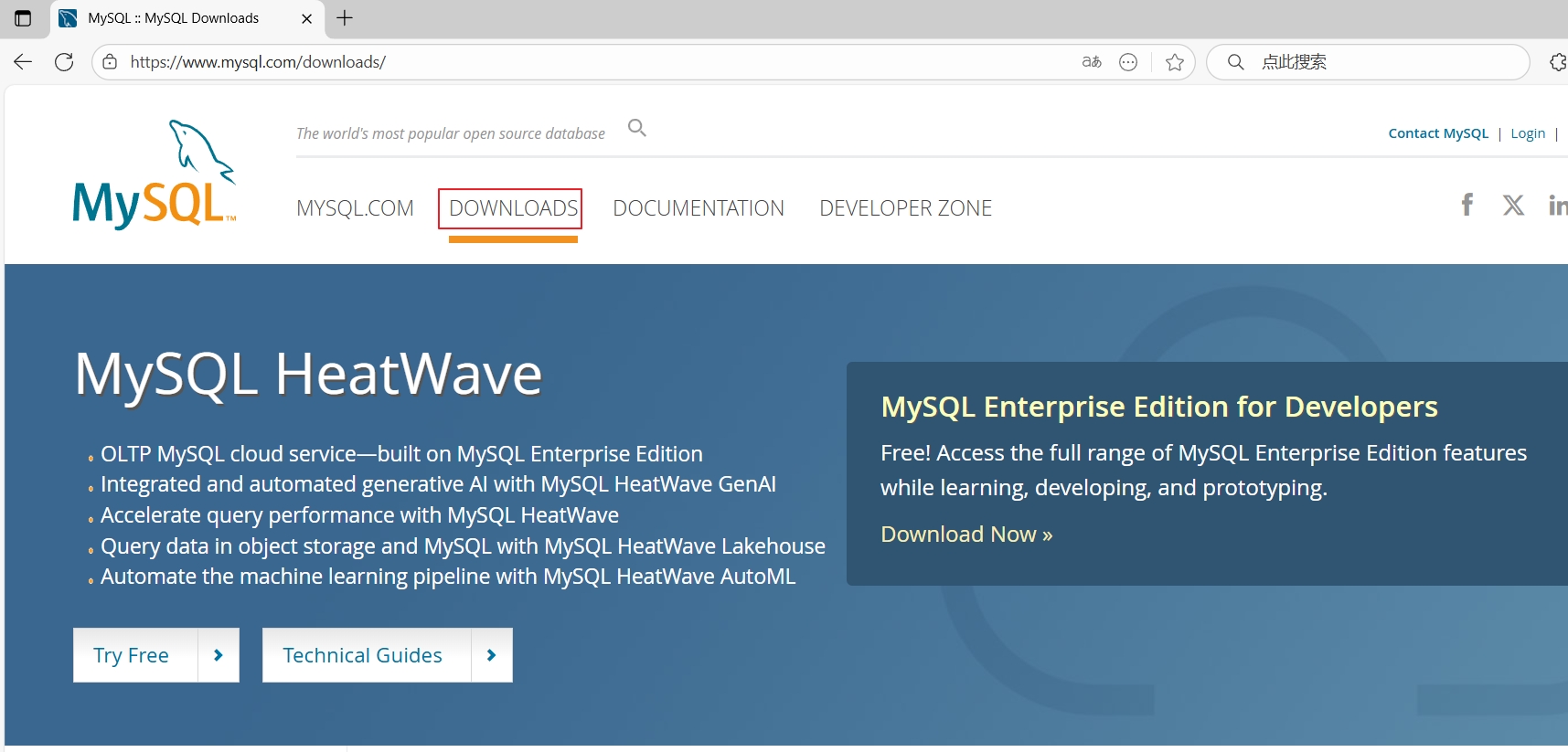Viewport: 1568px width, 752px height.
Task: Click the Try Free button
Action: click(135, 655)
